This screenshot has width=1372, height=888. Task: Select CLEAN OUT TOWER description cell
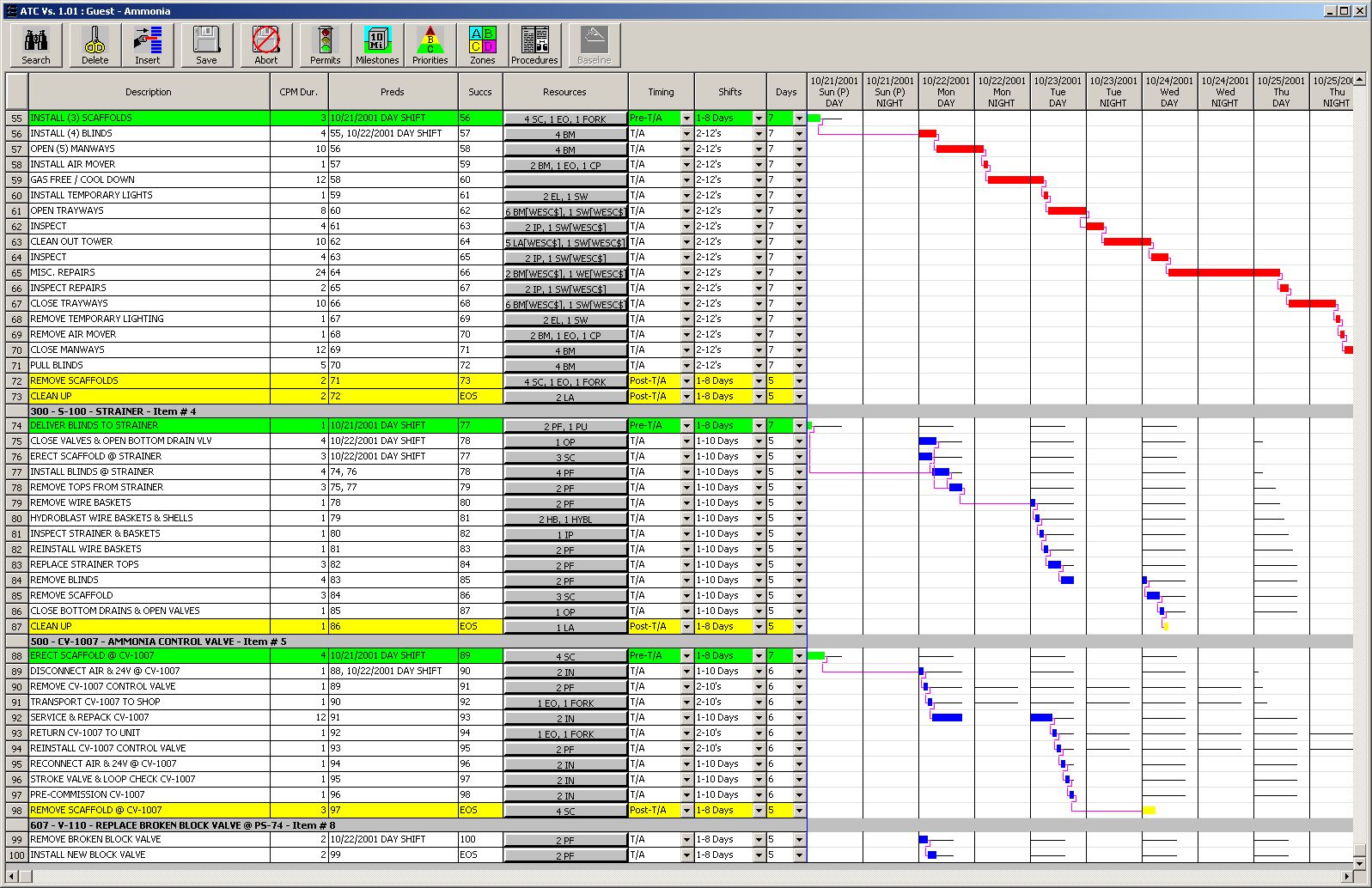pos(149,241)
